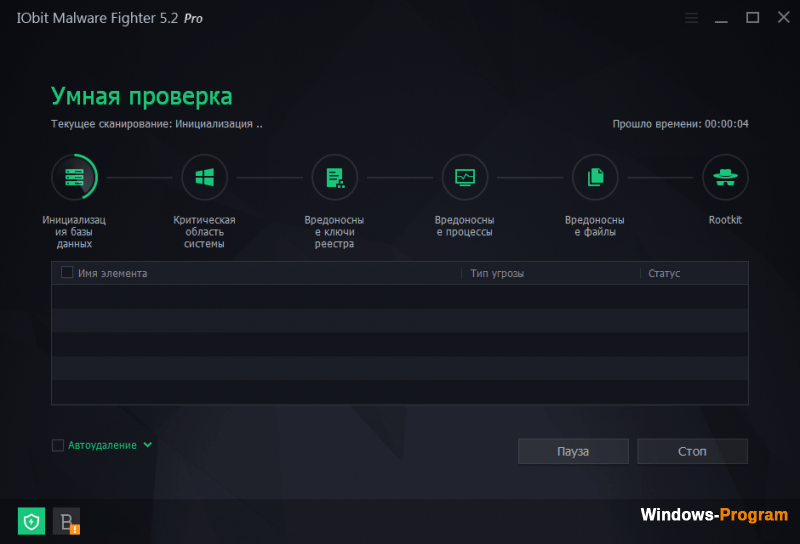
Task: Click the Умная проверка heading
Action: tap(141, 96)
